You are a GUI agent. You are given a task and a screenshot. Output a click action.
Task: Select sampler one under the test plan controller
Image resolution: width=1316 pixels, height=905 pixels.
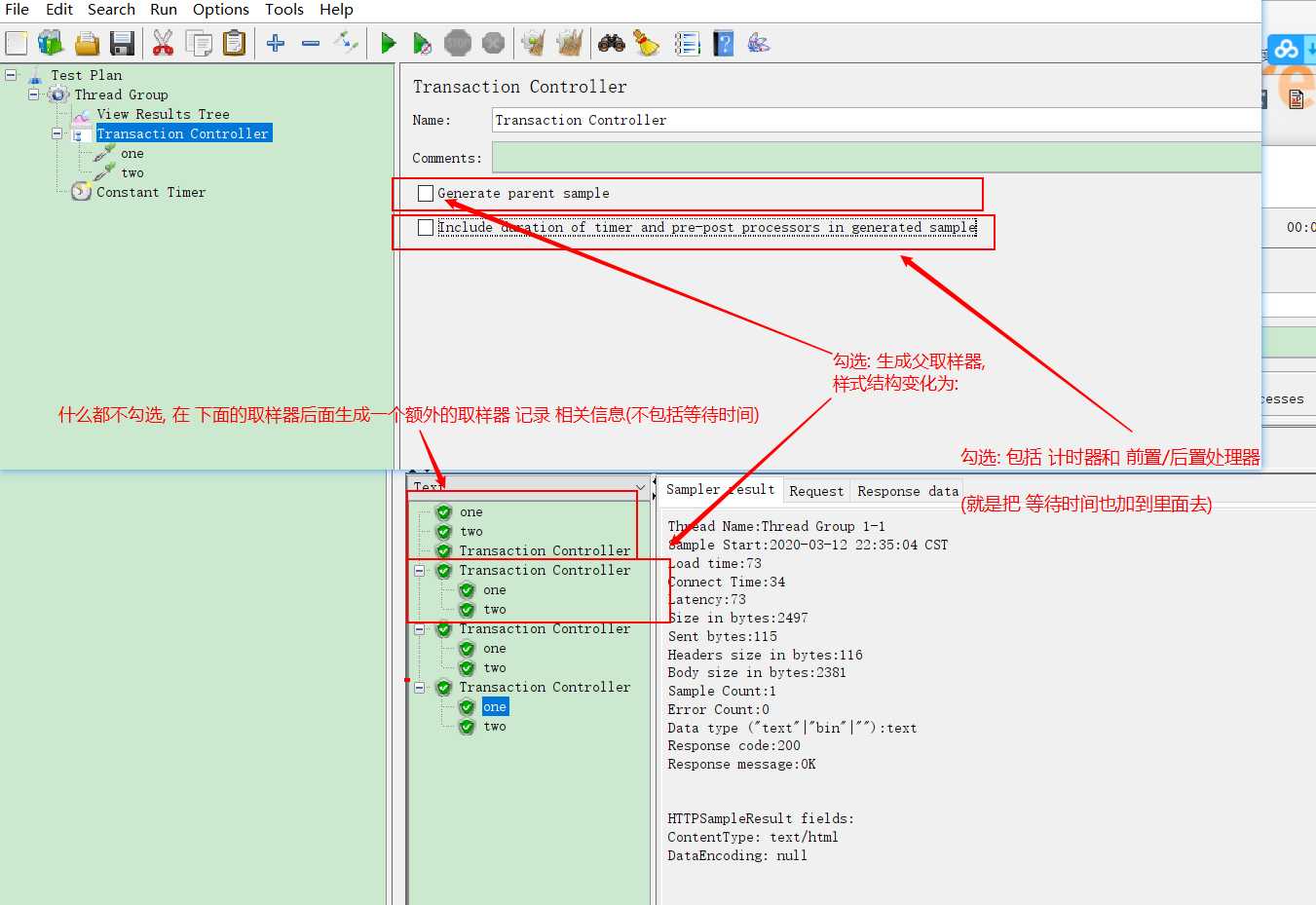(132, 153)
